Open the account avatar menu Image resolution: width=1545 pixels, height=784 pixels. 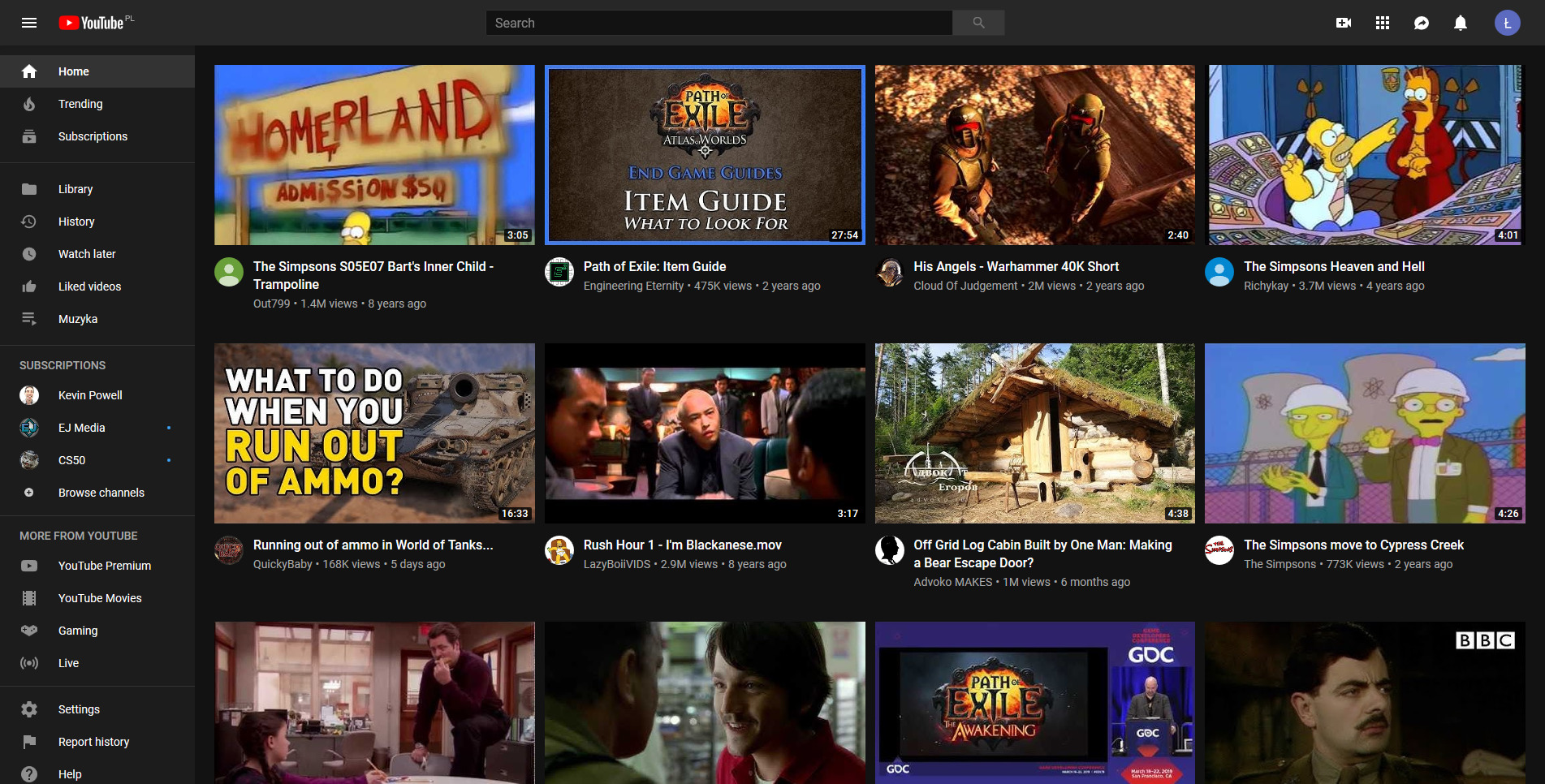pos(1508,23)
